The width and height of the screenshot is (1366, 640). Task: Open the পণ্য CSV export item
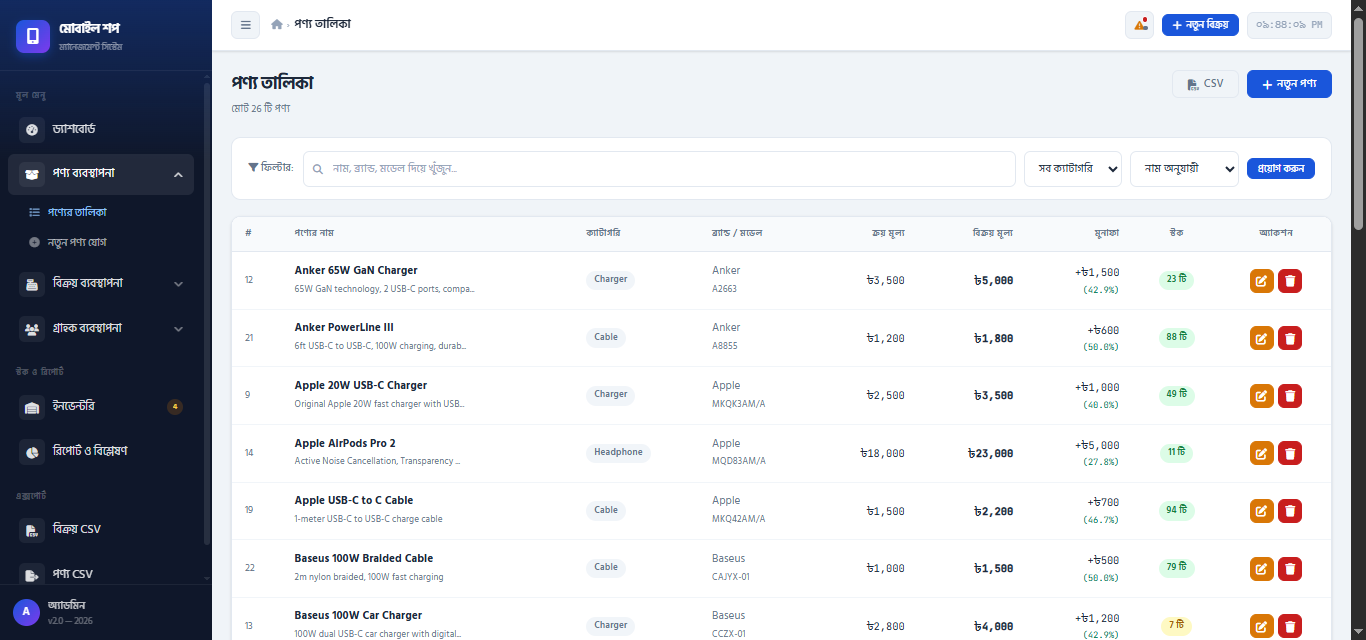100,574
